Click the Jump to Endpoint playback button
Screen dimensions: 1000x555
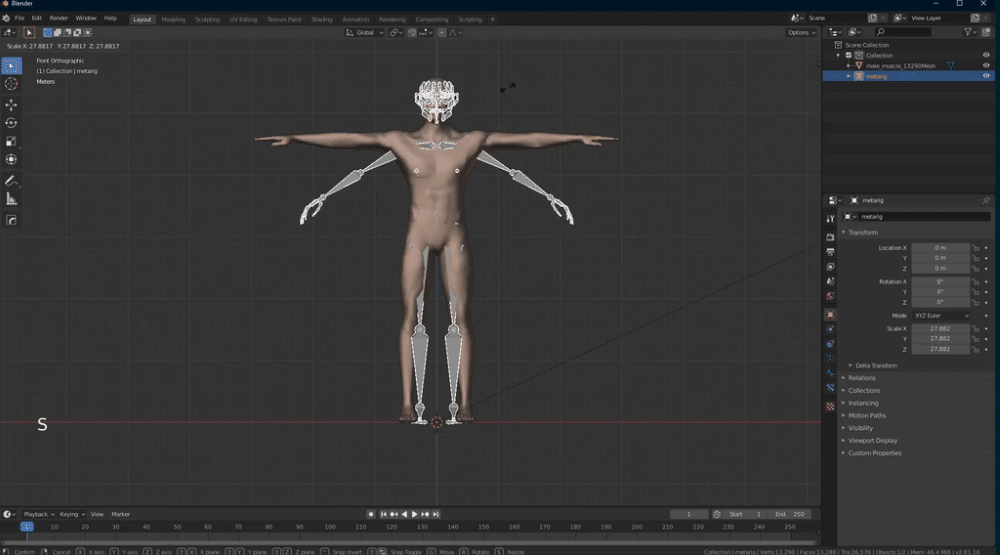(436, 514)
